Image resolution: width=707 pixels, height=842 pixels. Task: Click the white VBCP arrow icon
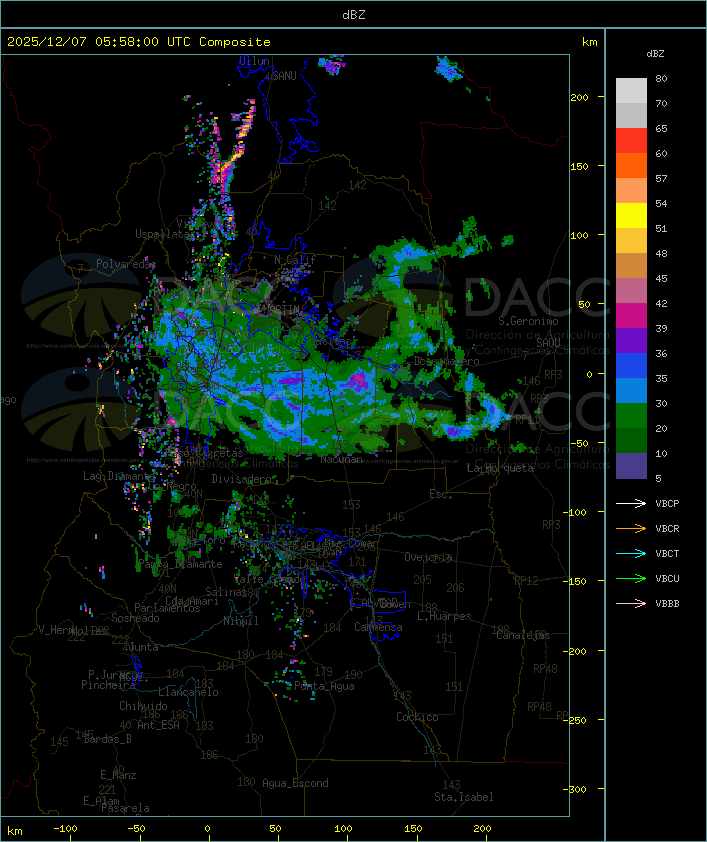click(631, 503)
